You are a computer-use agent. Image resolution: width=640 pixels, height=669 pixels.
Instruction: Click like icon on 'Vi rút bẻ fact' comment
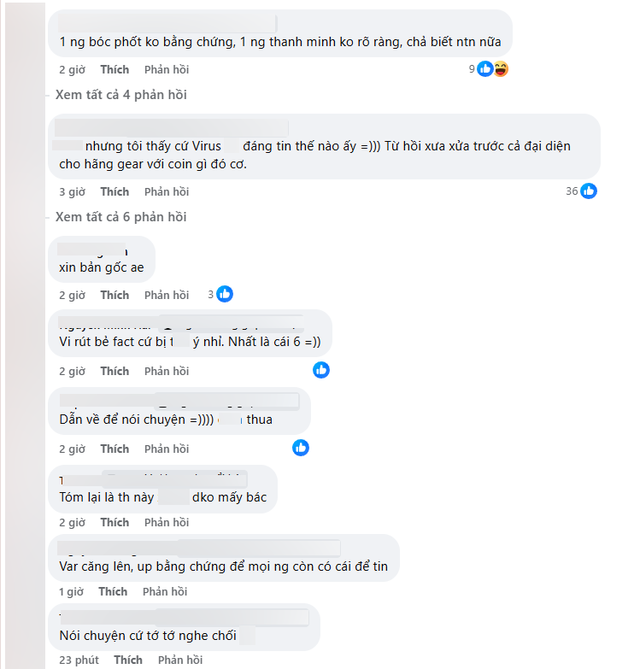pos(321,370)
